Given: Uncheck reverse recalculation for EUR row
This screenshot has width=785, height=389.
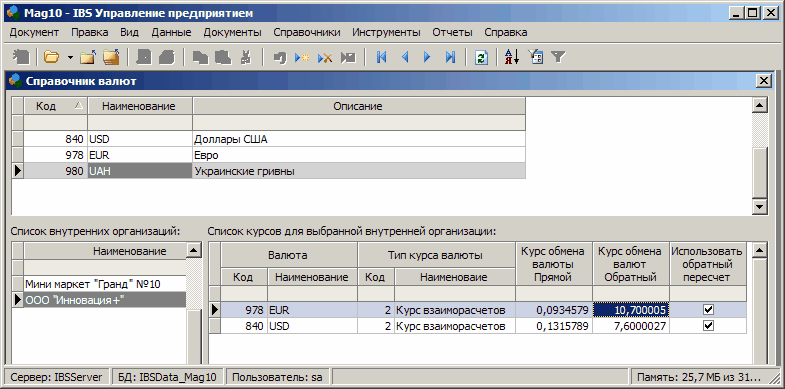Looking at the screenshot, I should pos(708,310).
